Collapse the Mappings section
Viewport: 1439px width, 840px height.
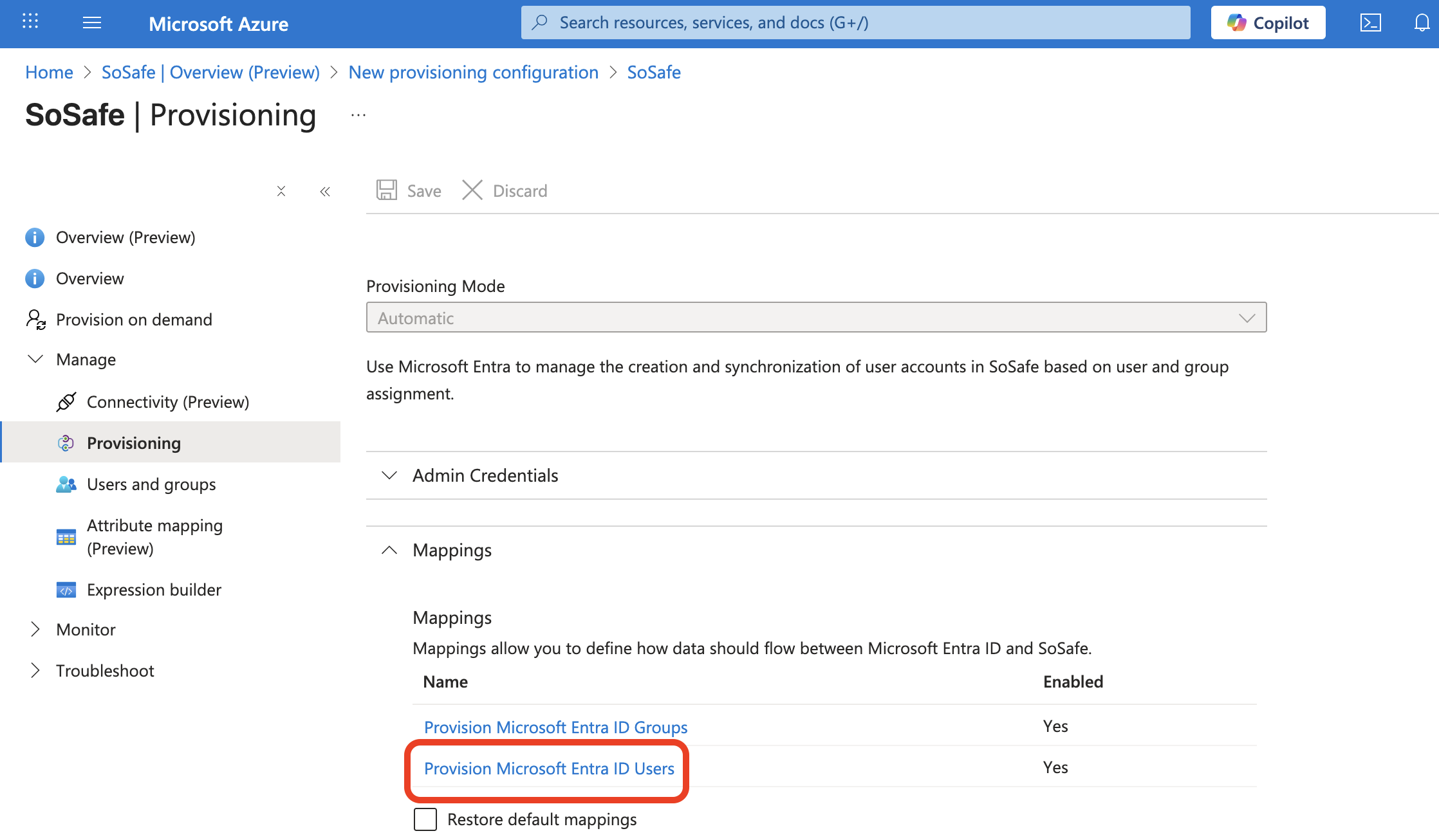tap(389, 550)
